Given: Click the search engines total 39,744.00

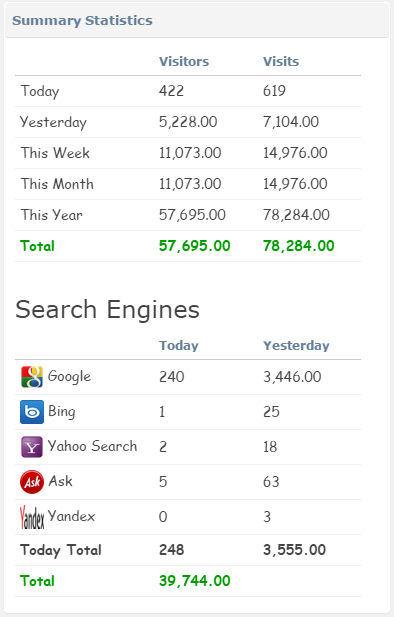Looking at the screenshot, I should pyautogui.click(x=194, y=581).
